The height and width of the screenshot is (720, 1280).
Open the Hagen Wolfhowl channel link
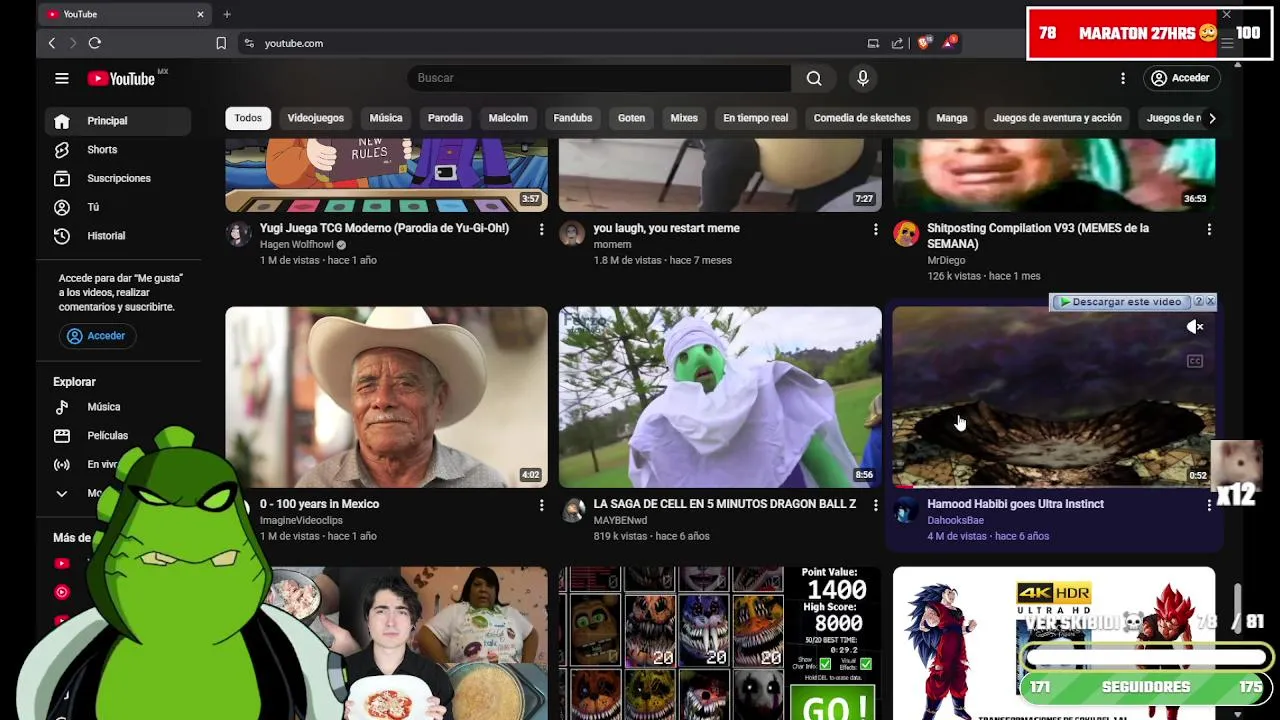(x=296, y=245)
